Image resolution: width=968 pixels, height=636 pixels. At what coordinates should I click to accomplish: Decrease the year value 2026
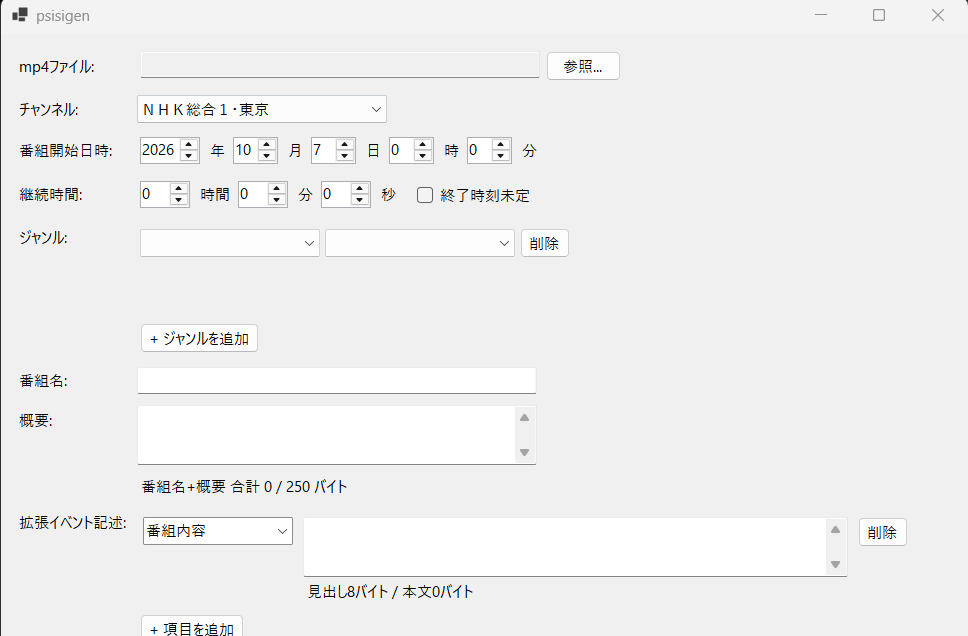189,156
